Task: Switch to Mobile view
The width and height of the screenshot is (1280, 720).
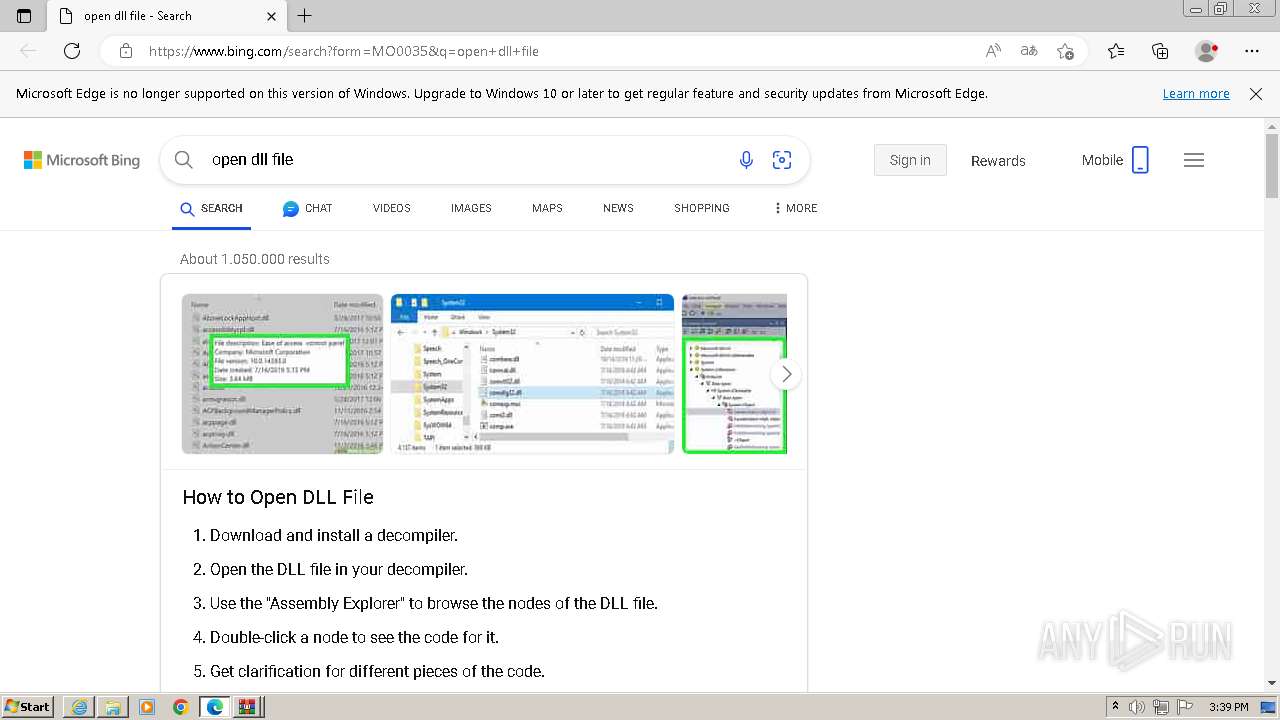Action: [x=1115, y=160]
